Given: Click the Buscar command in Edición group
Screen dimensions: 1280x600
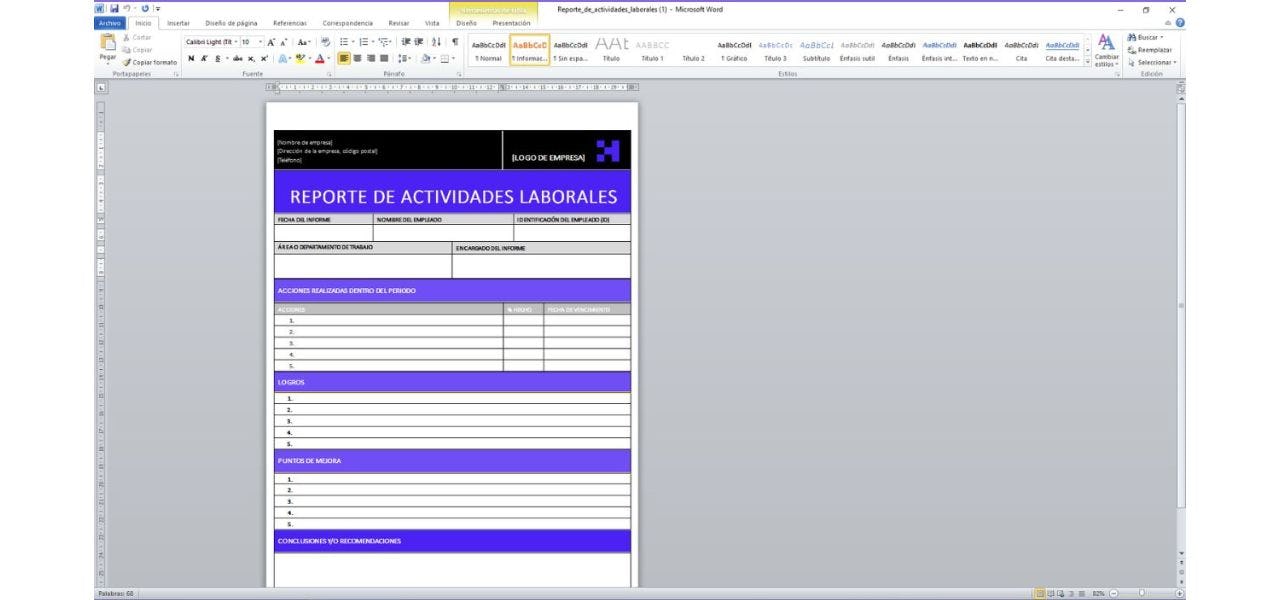Looking at the screenshot, I should coord(1144,35).
